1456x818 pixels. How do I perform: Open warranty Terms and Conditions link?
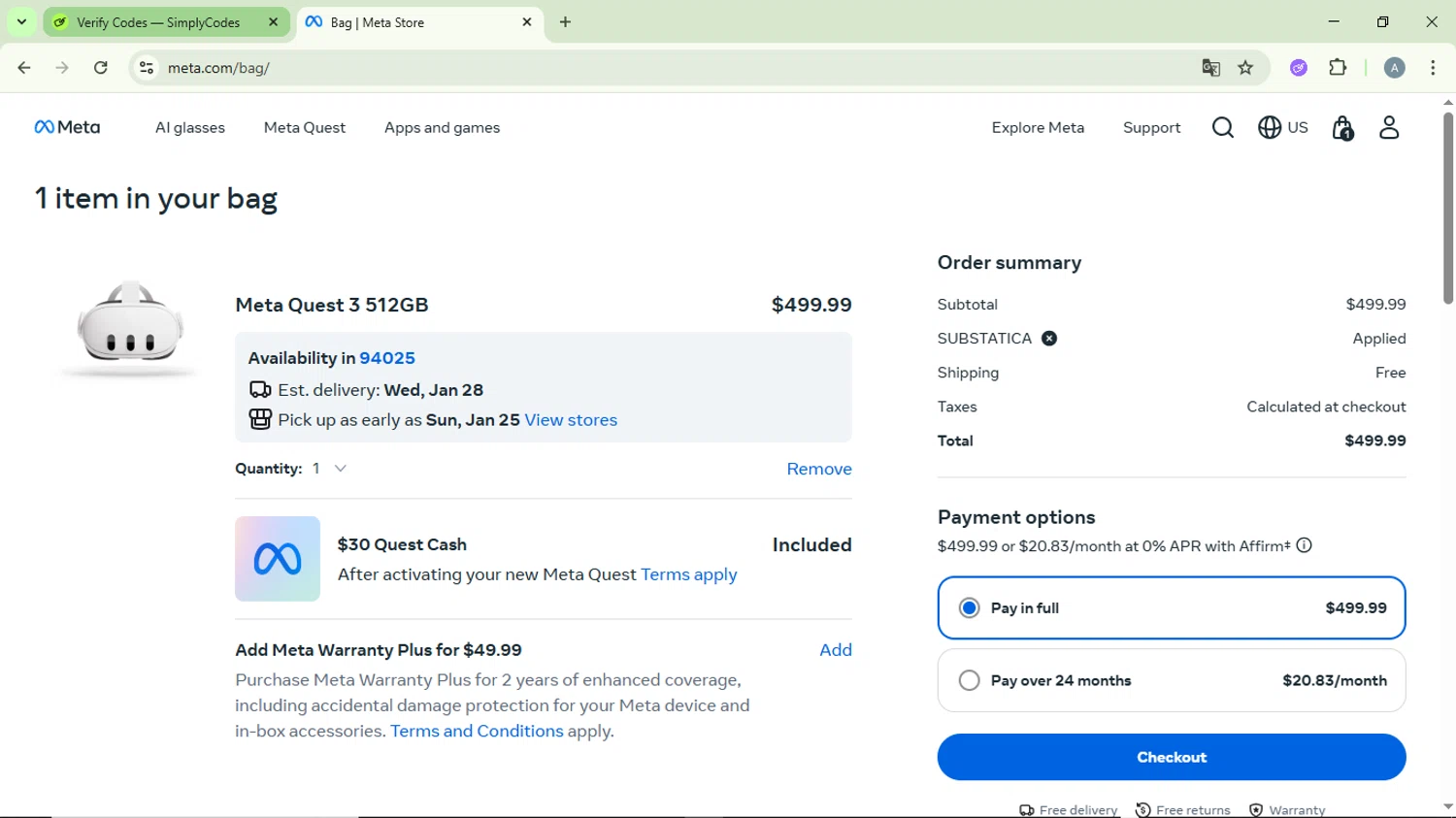coord(477,732)
